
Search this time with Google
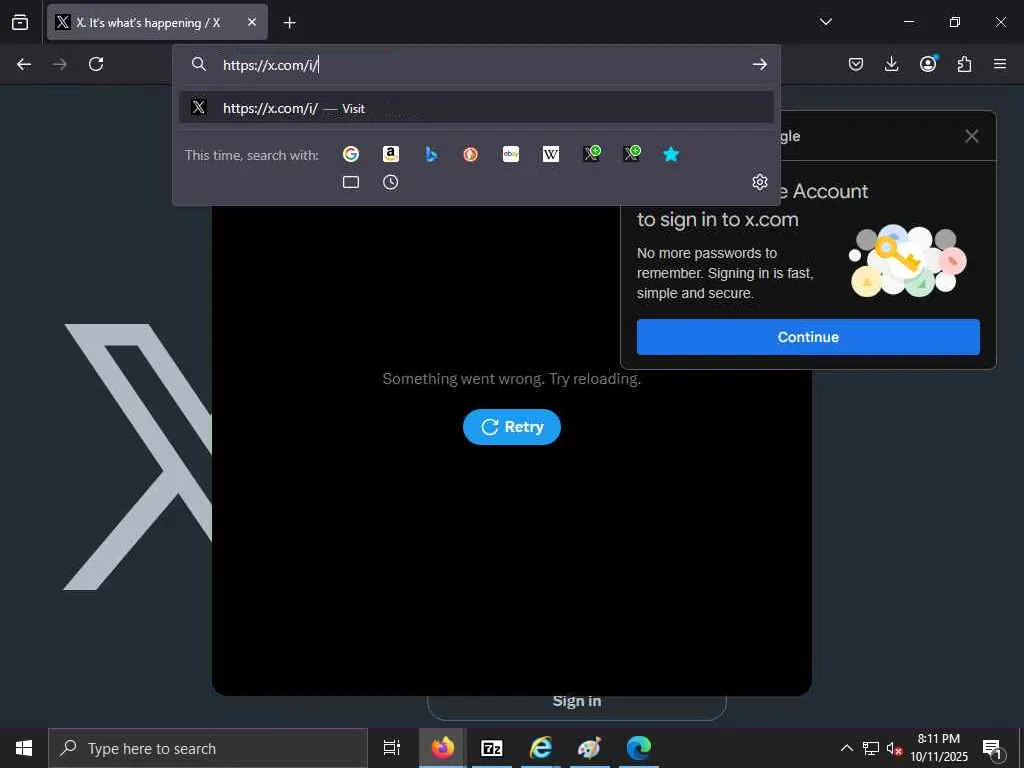coord(351,154)
